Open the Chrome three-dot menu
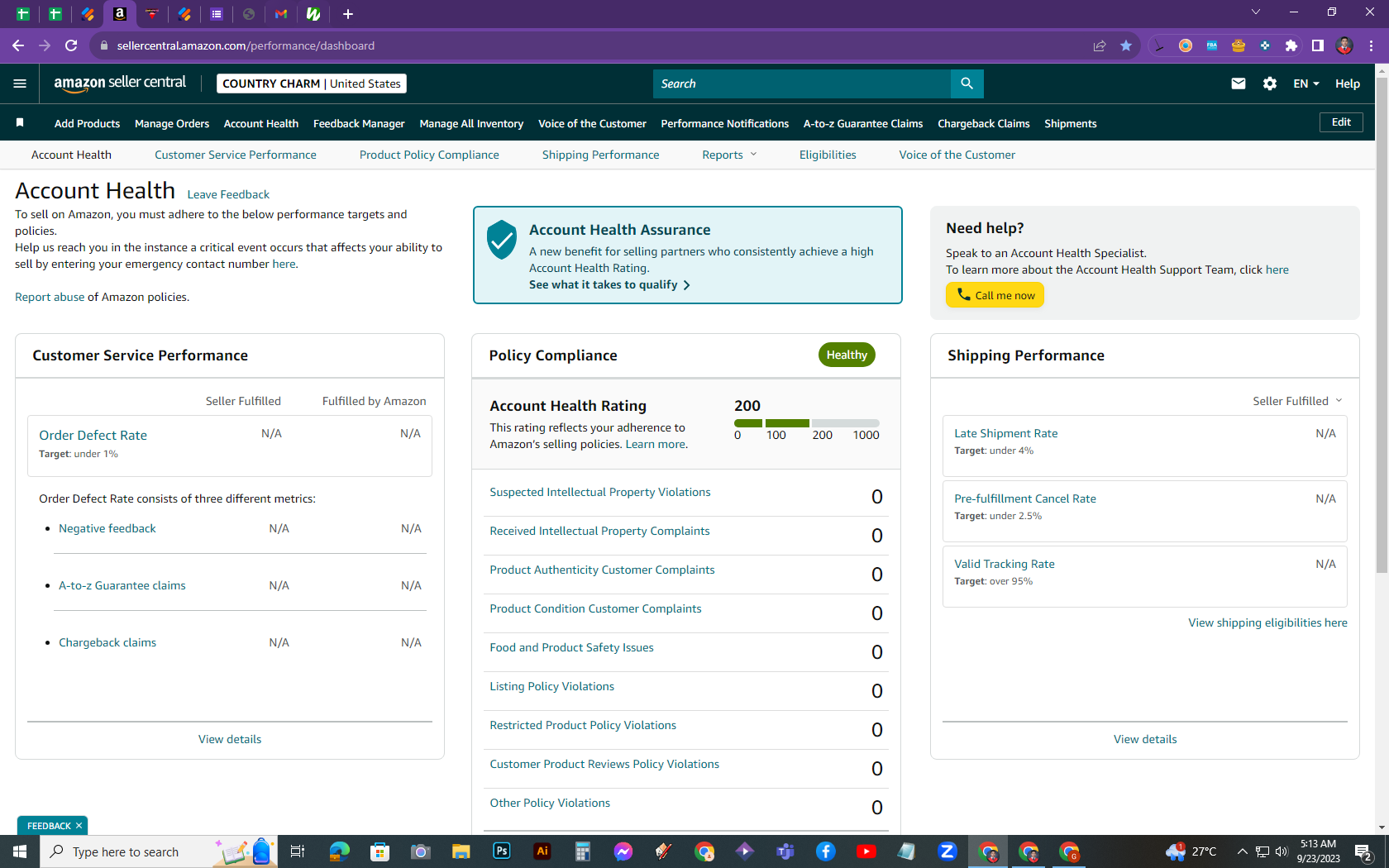 click(x=1371, y=45)
